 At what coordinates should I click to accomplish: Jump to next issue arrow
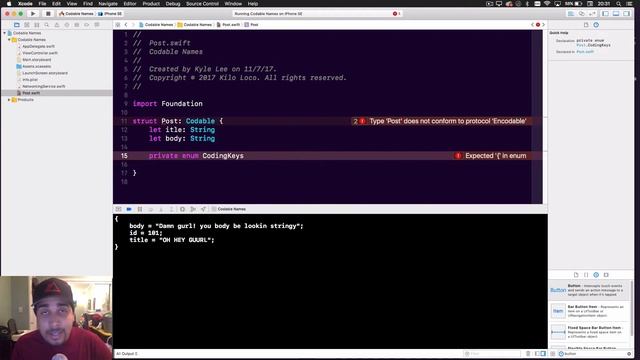pyautogui.click(x=543, y=25)
